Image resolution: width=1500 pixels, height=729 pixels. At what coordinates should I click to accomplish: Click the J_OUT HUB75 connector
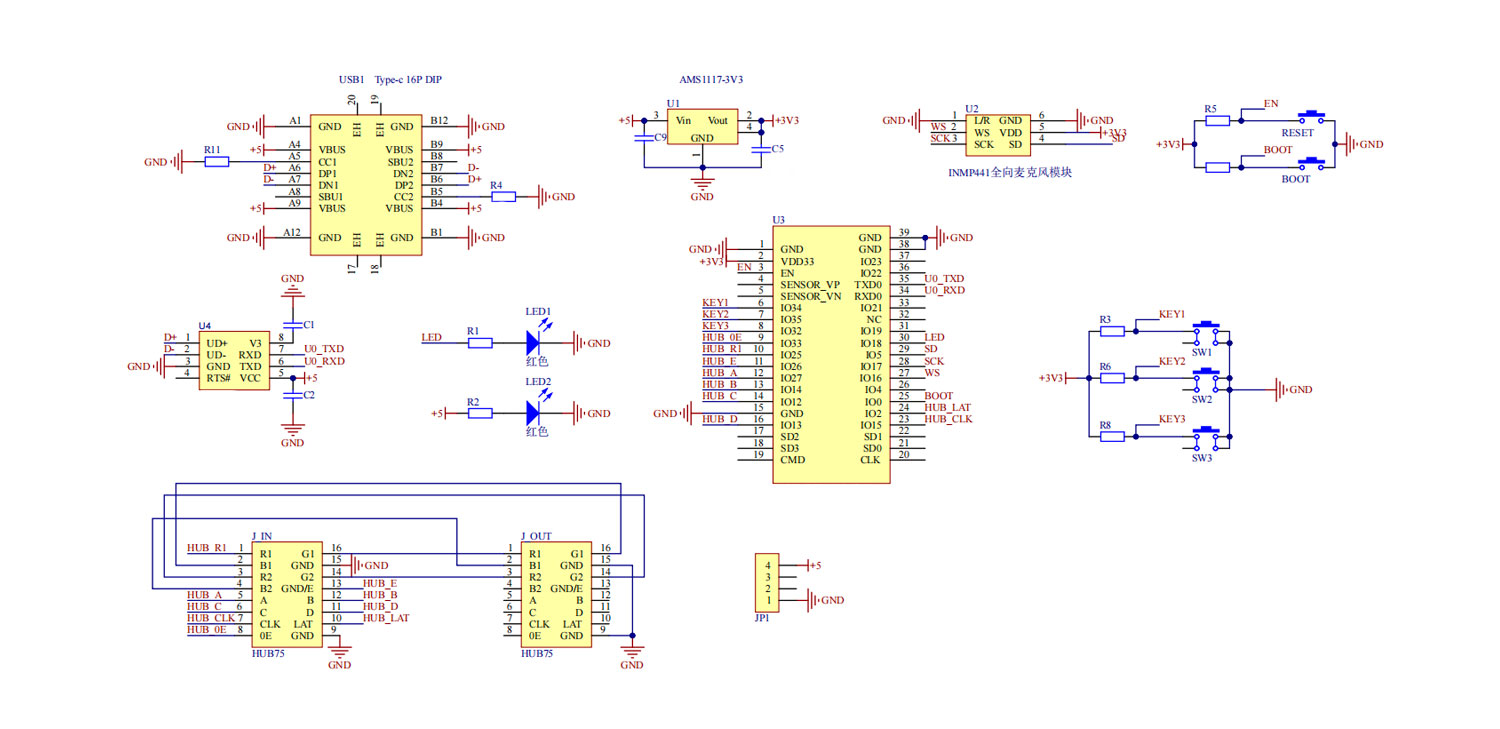[x=555, y=595]
